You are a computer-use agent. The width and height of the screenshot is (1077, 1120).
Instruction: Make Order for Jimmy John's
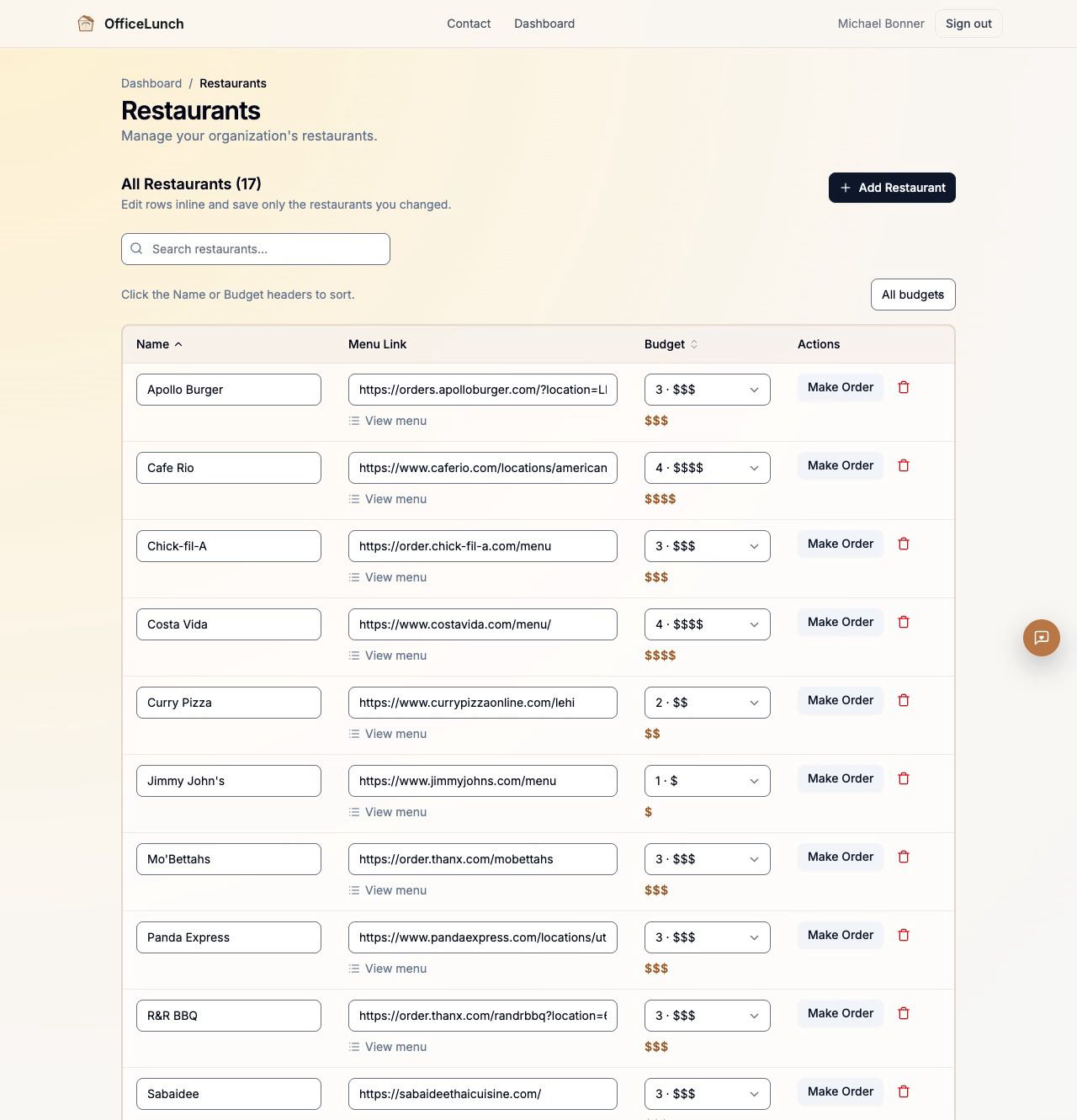point(841,778)
